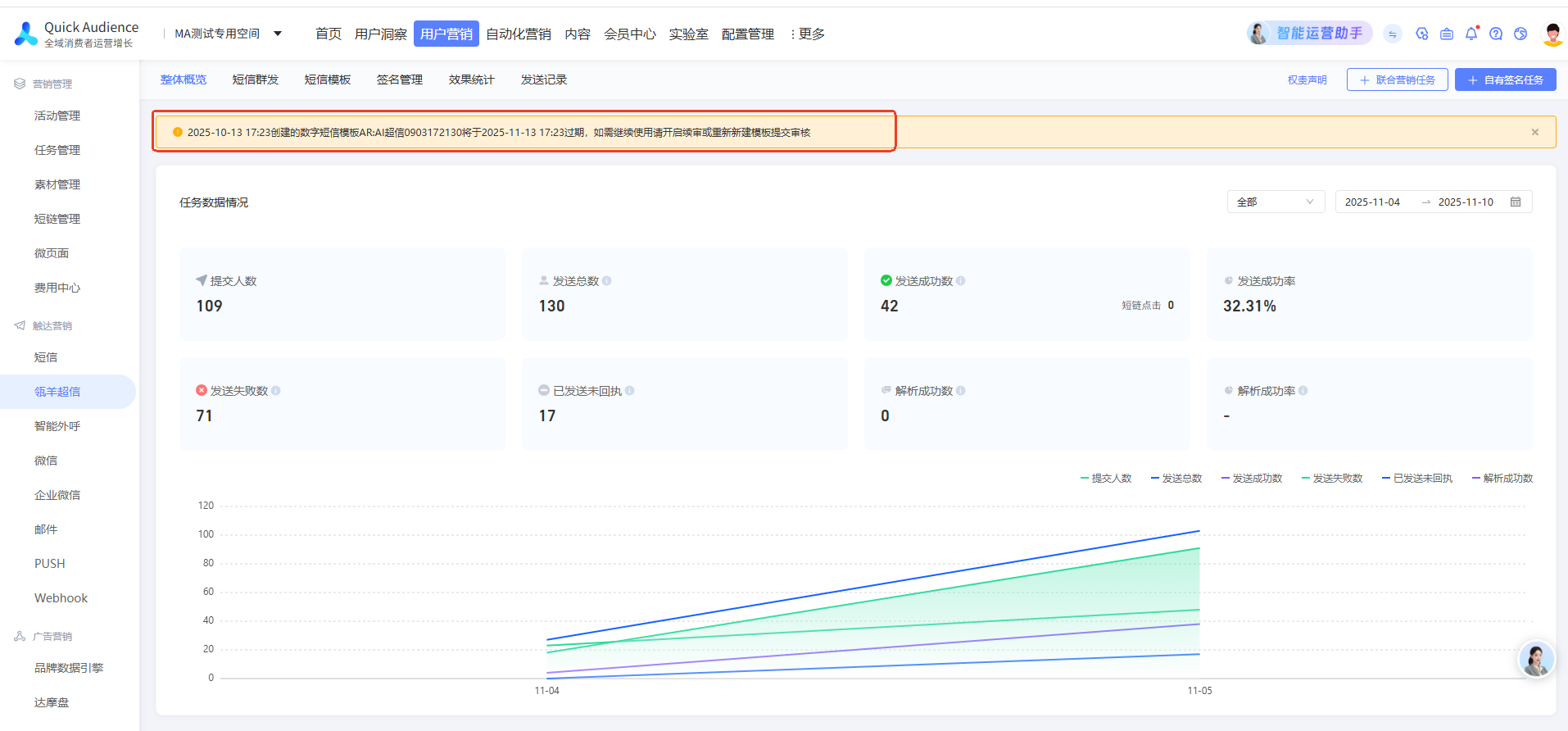Open 企业微信 in the sidebar

pos(57,495)
